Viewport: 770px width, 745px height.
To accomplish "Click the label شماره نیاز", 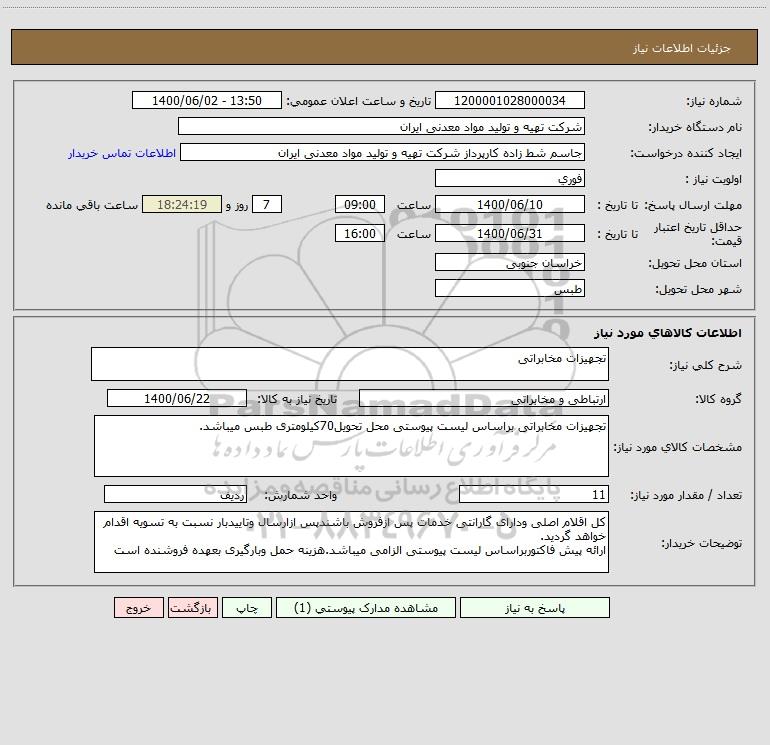I will click(714, 102).
